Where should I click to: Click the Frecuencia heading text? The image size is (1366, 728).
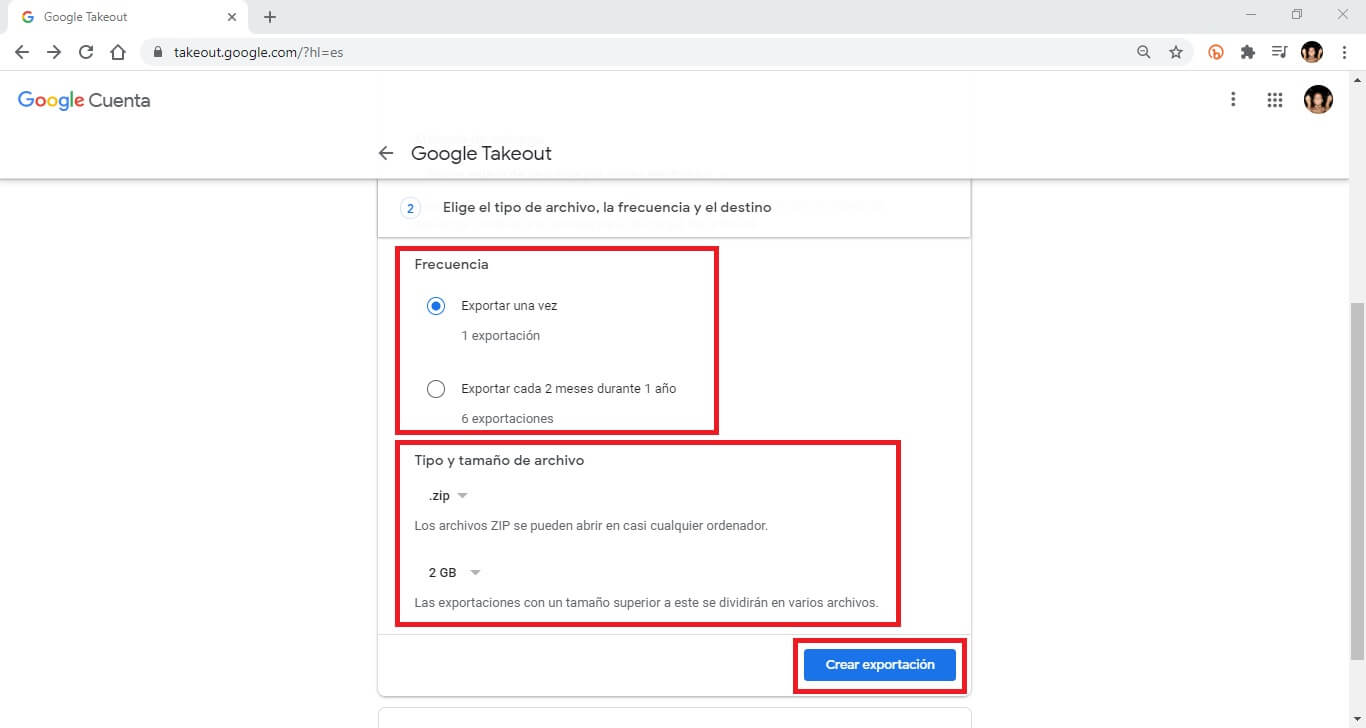tap(451, 265)
